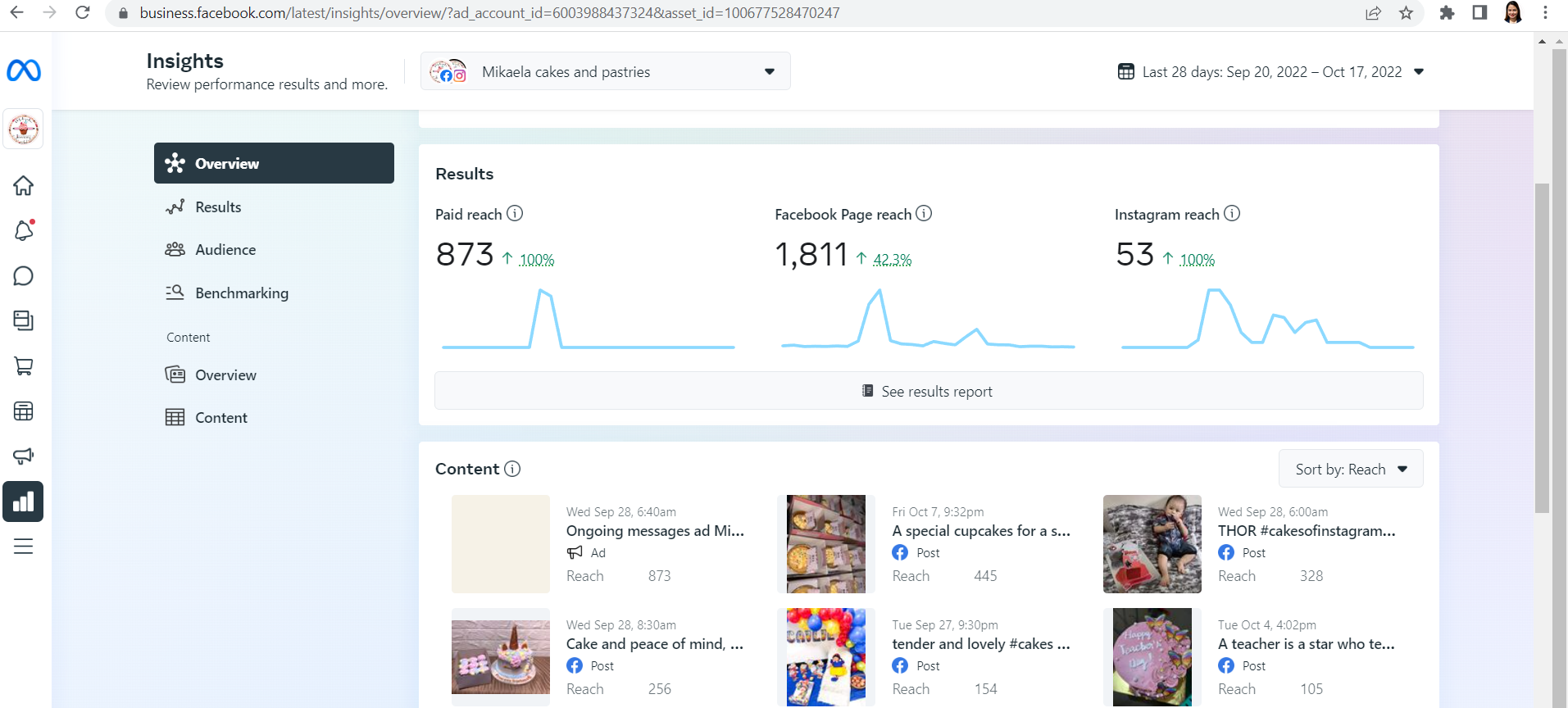This screenshot has height=708, width=1568.
Task: Click the browser address bar URL
Action: pyautogui.click(x=489, y=13)
